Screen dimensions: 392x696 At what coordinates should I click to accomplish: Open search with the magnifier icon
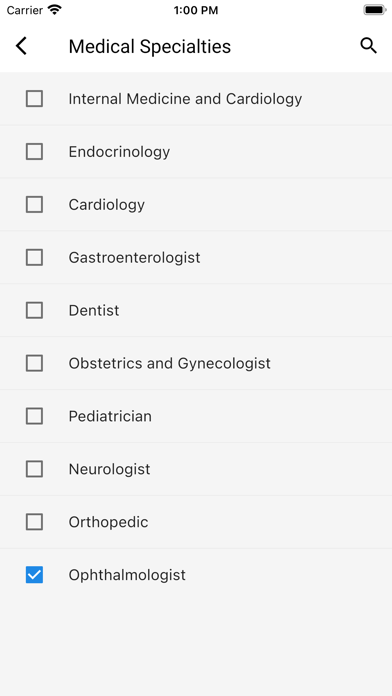(x=368, y=46)
